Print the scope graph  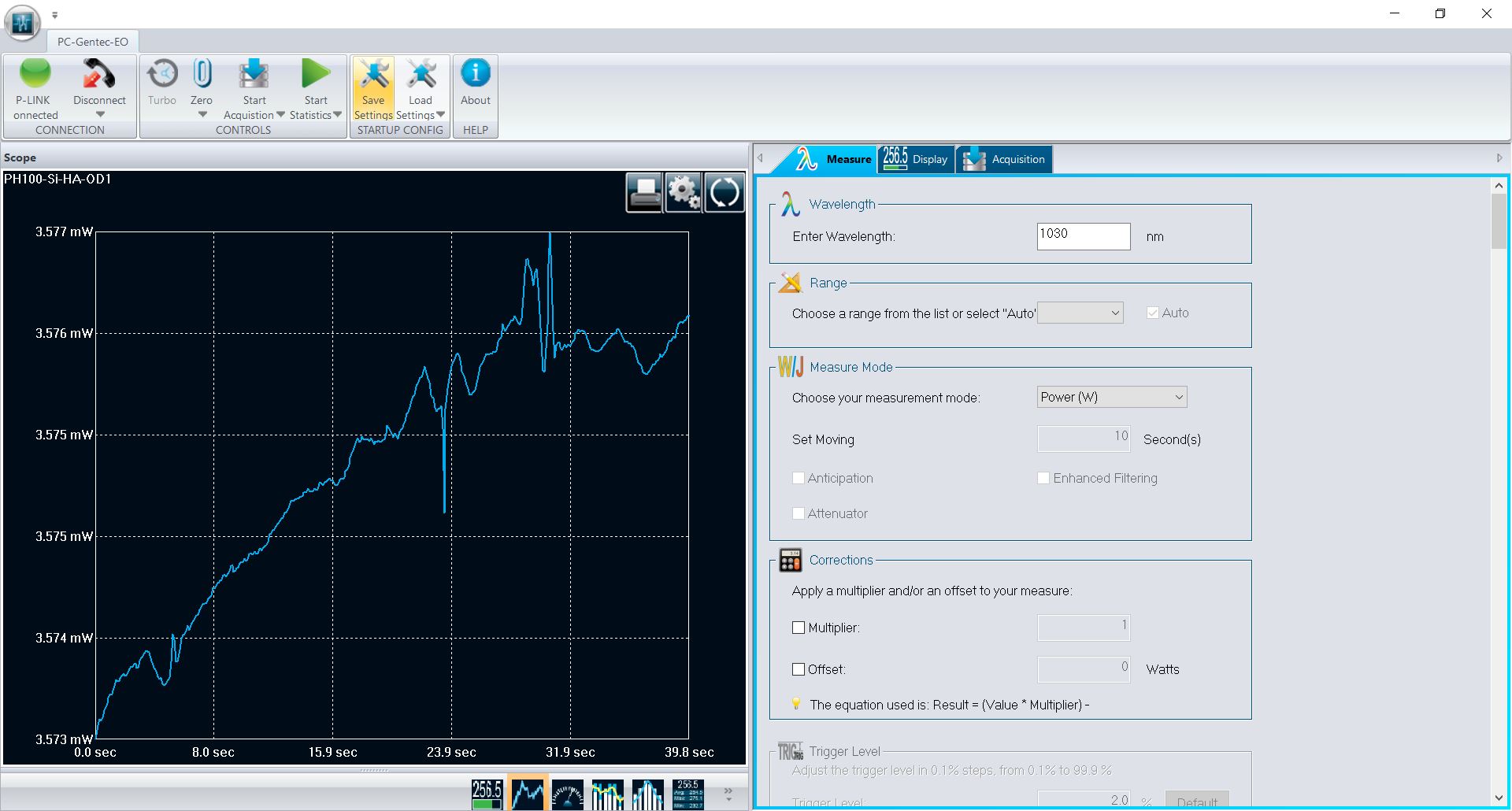click(644, 192)
